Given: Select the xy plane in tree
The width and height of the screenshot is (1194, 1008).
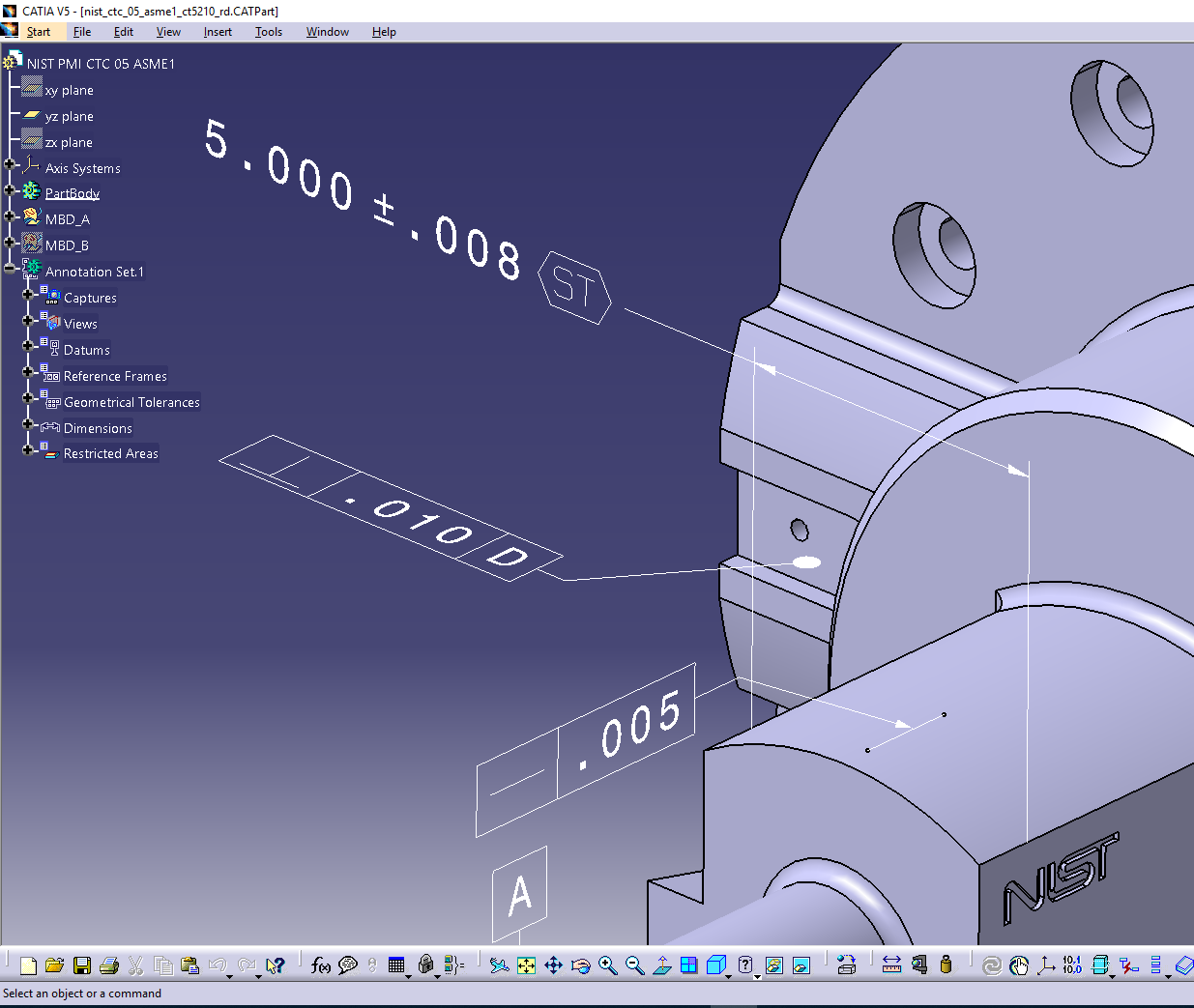Looking at the screenshot, I should (69, 90).
